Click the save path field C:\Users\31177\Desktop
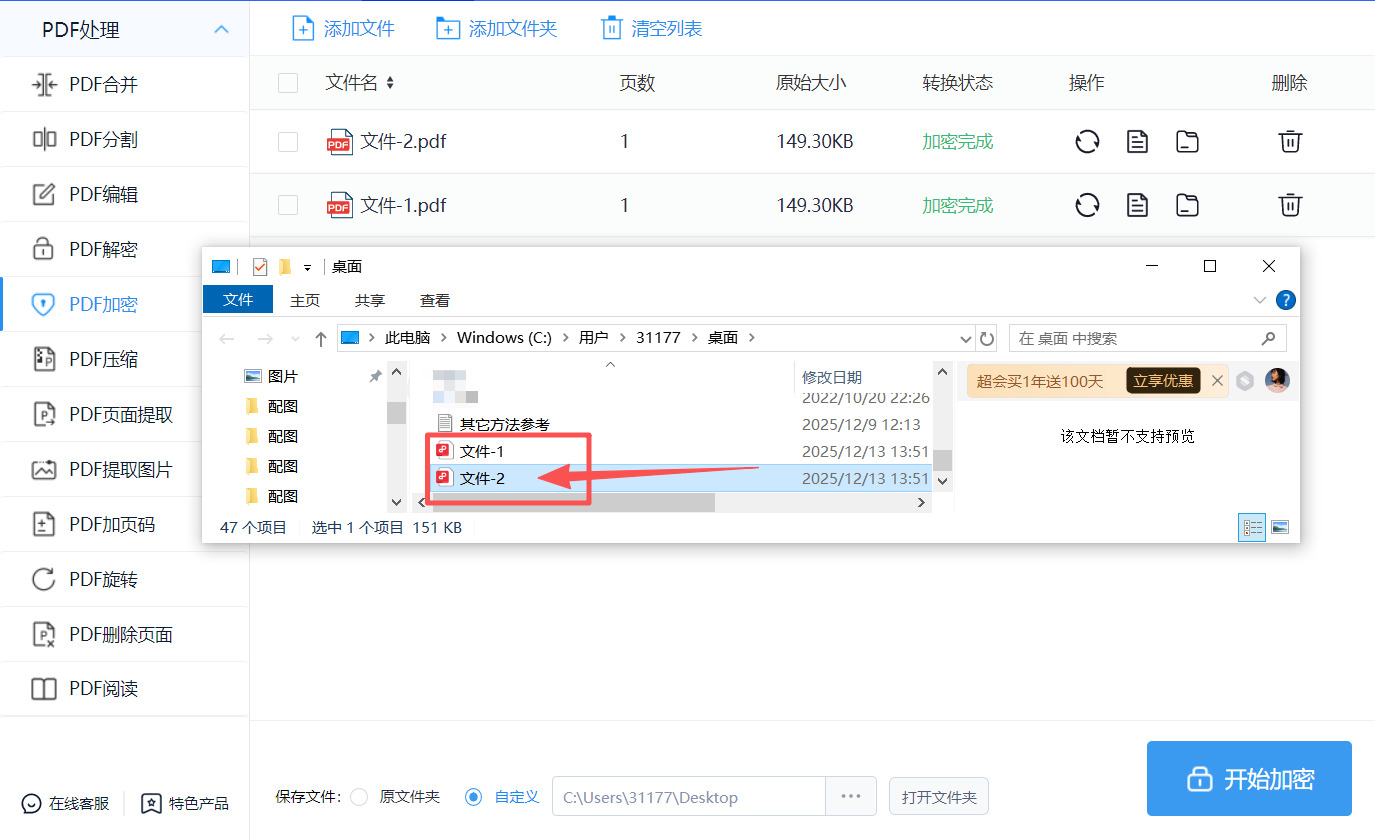Viewport: 1375px width, 840px height. point(689,797)
